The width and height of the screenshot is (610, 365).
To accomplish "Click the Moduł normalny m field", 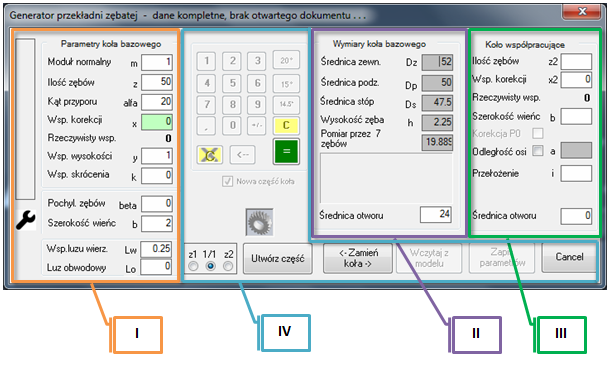I will tap(157, 62).
